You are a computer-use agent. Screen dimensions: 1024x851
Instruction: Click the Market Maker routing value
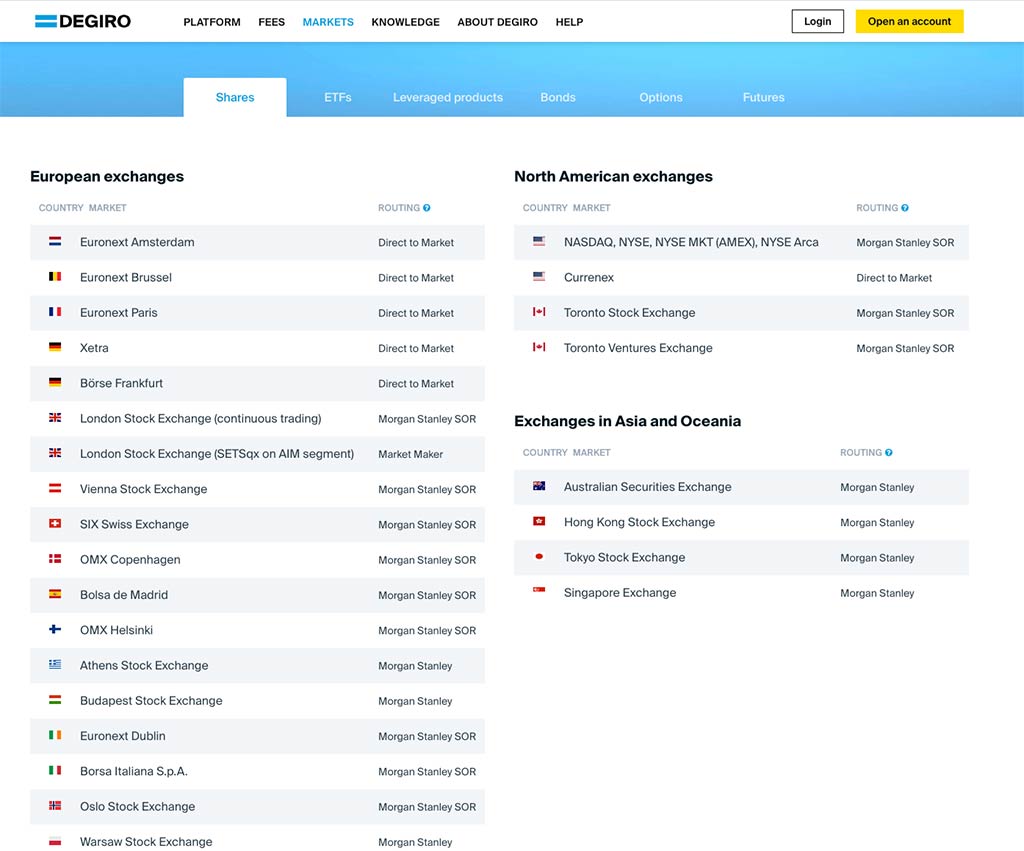tap(410, 454)
